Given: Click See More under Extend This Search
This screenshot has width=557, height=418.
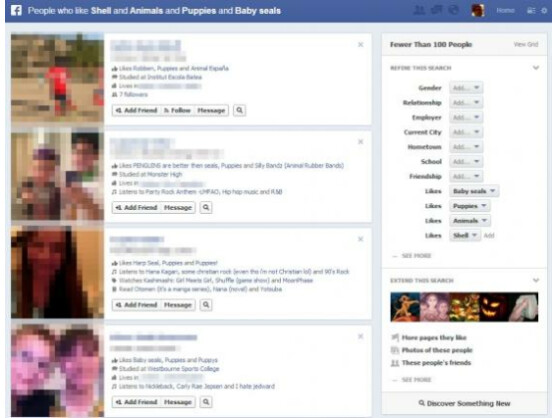Looking at the screenshot, I should coord(416,380).
